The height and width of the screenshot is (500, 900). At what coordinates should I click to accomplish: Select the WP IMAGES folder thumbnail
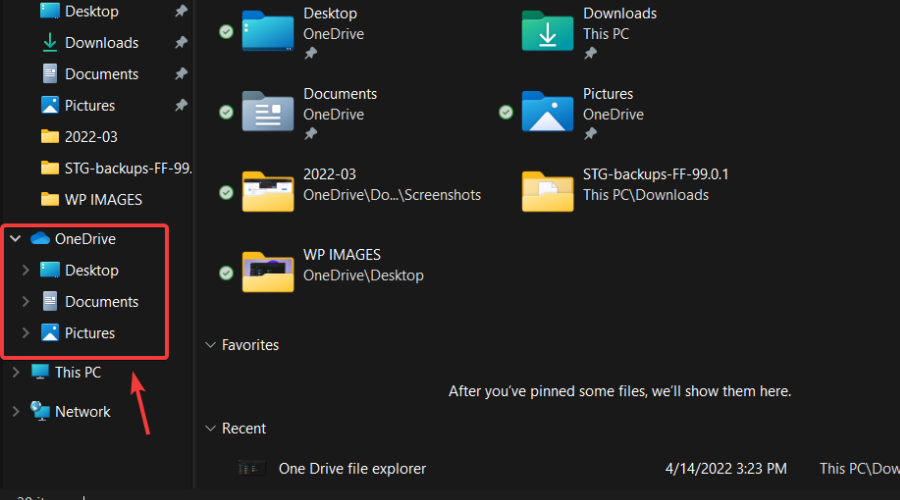pyautogui.click(x=267, y=272)
